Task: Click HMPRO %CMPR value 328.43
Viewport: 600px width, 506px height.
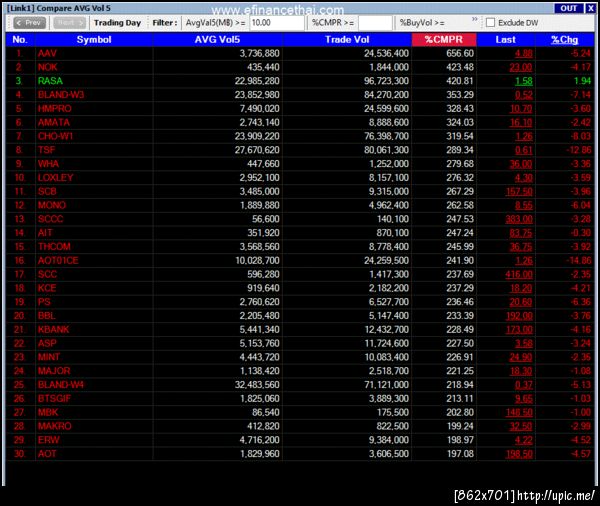Action: pyautogui.click(x=460, y=109)
